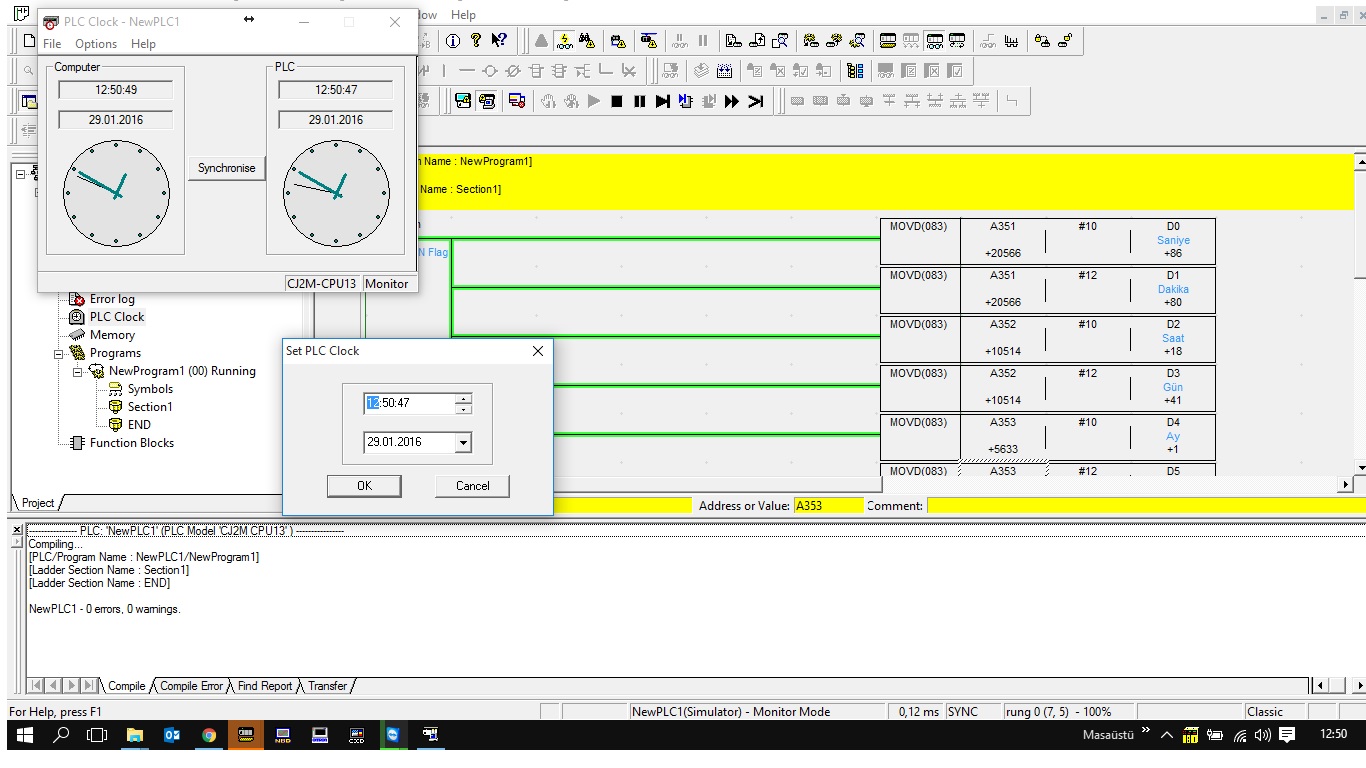Show hidden system tray icons chevron
Viewport: 1366px width, 768px height.
1166,735
